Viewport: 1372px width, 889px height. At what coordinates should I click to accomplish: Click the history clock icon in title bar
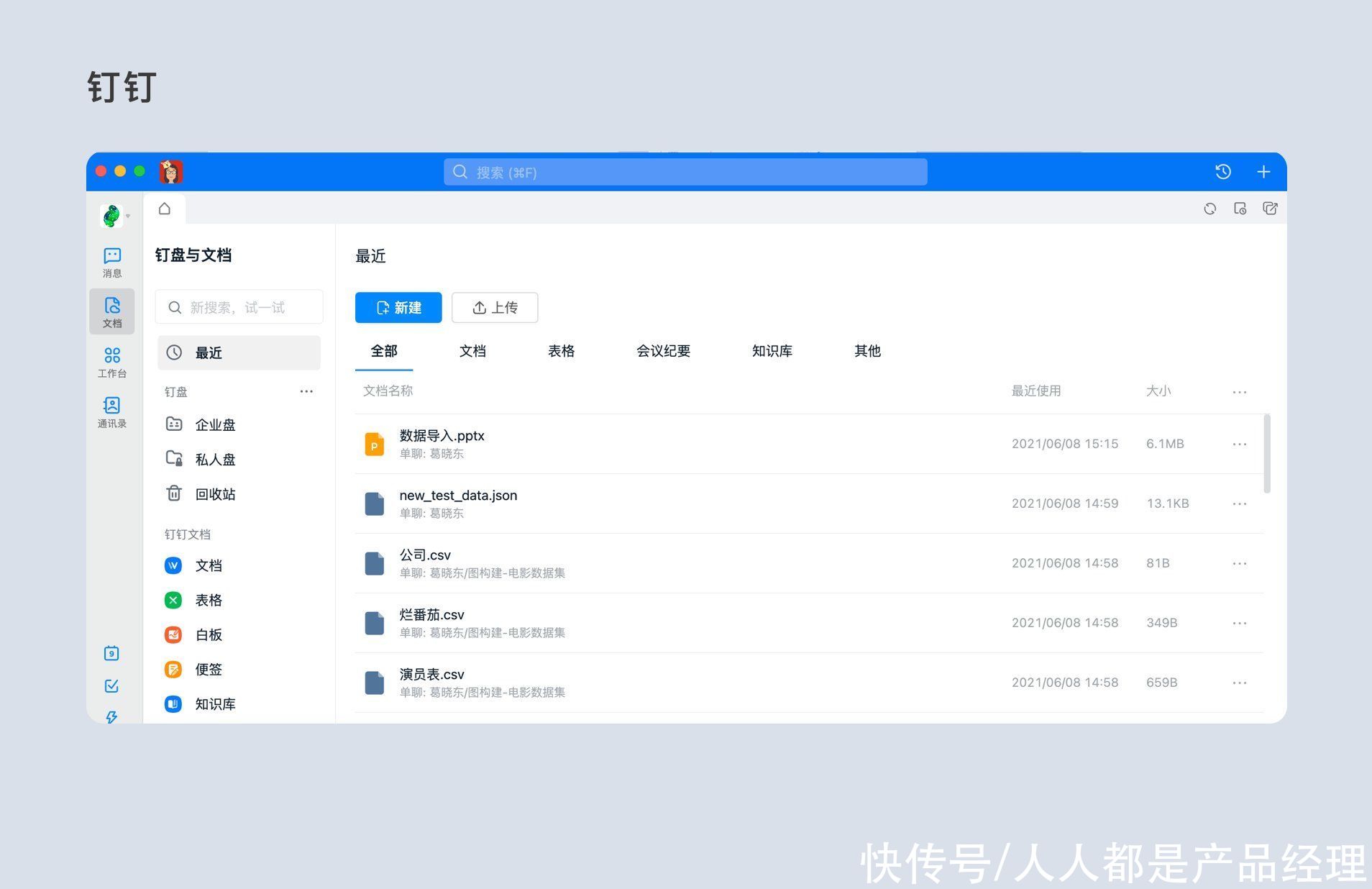click(1223, 172)
